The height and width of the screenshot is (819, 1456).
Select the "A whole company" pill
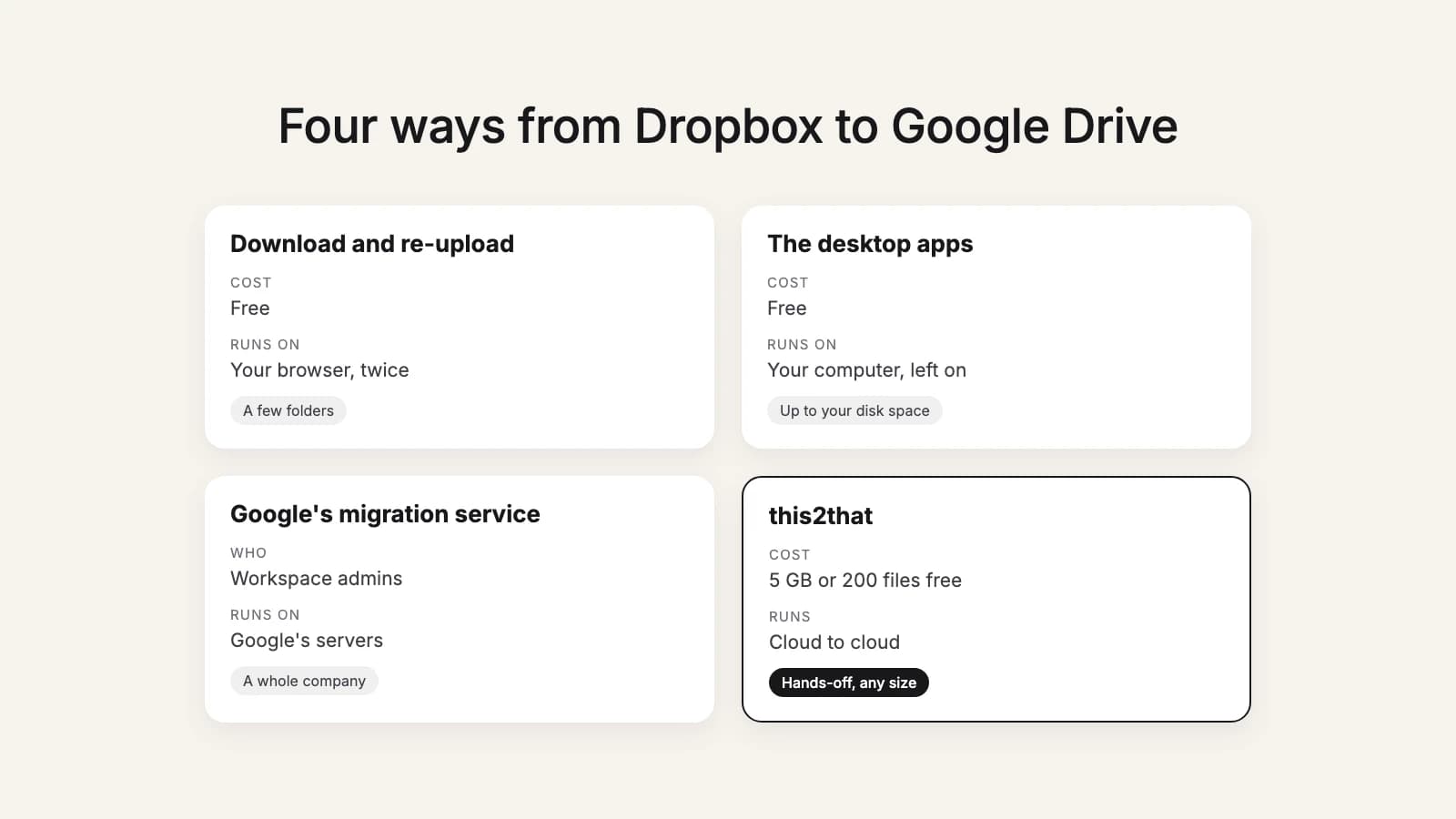(x=304, y=681)
